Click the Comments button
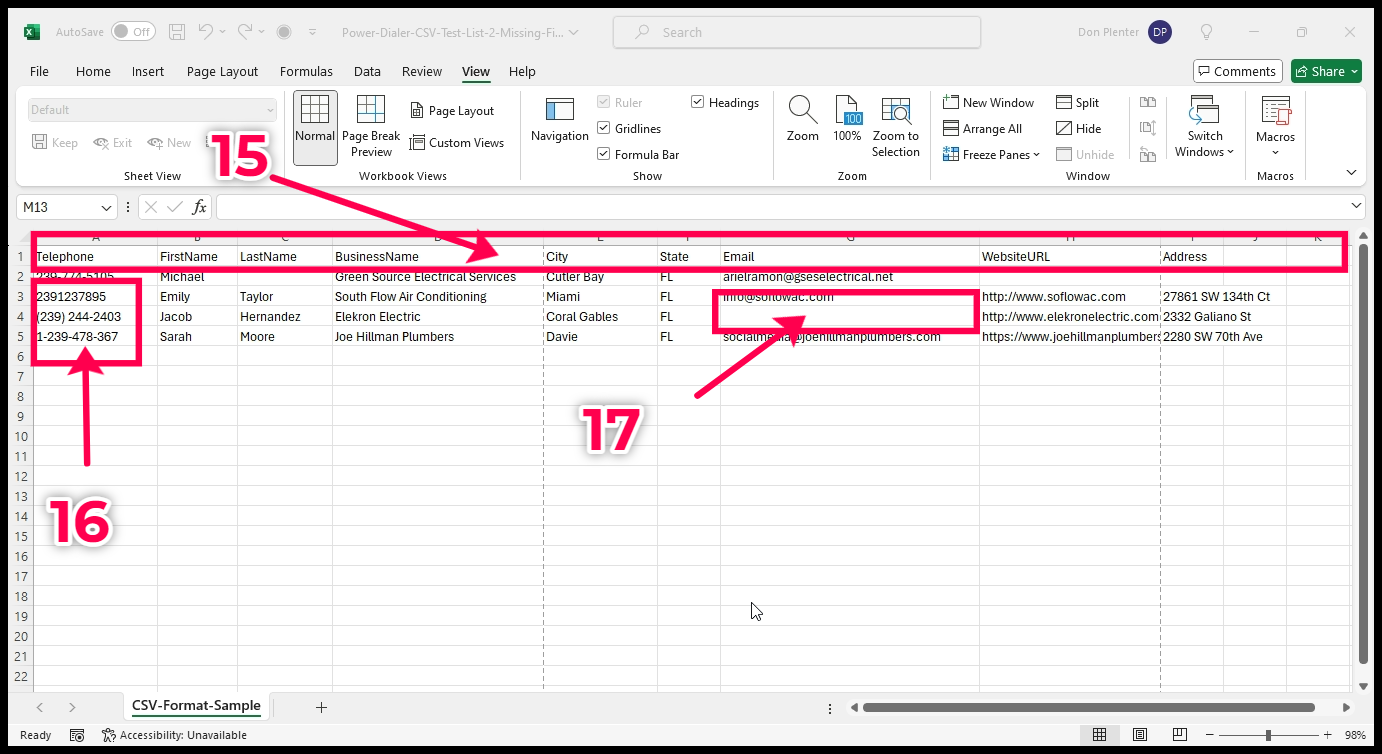This screenshot has height=754, width=1382. click(x=1237, y=72)
